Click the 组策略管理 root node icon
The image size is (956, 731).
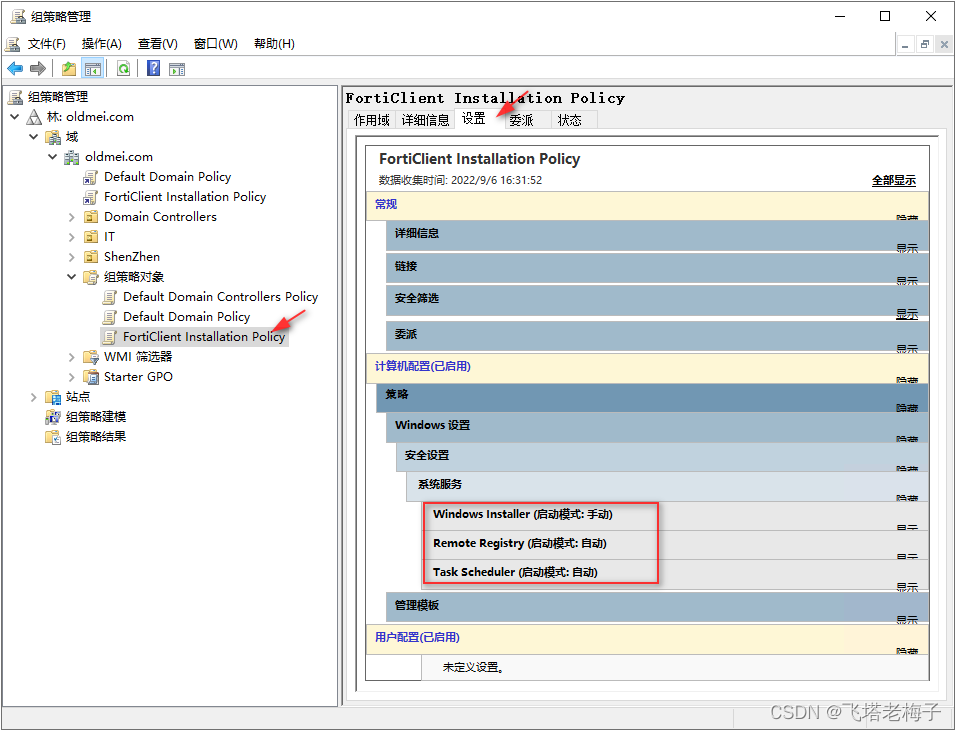pos(15,97)
